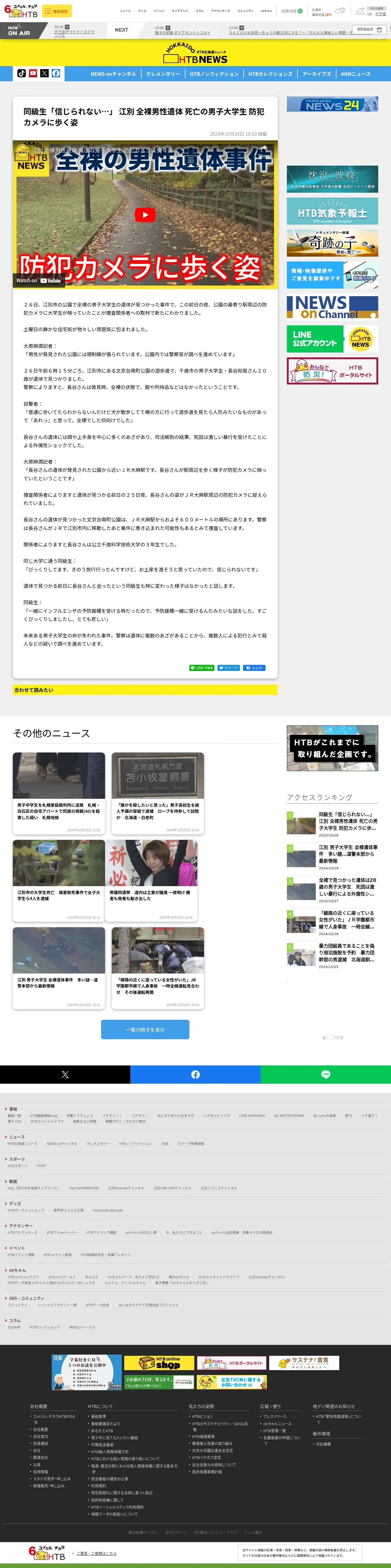Image resolution: width=391 pixels, height=1568 pixels.
Task: Select HTBノンフィクション menu tab
Action: coord(214,74)
